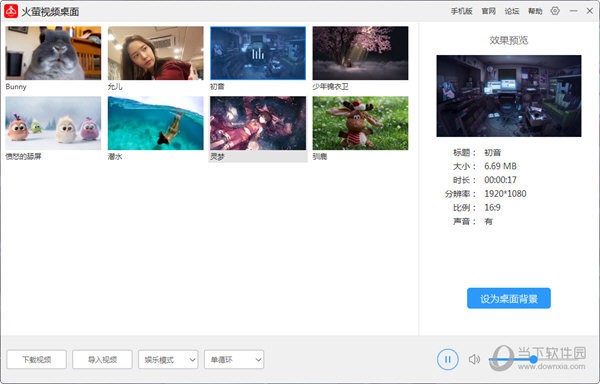The image size is (600, 384).
Task: Select the 潜水 video thumbnail
Action: pyautogui.click(x=156, y=123)
